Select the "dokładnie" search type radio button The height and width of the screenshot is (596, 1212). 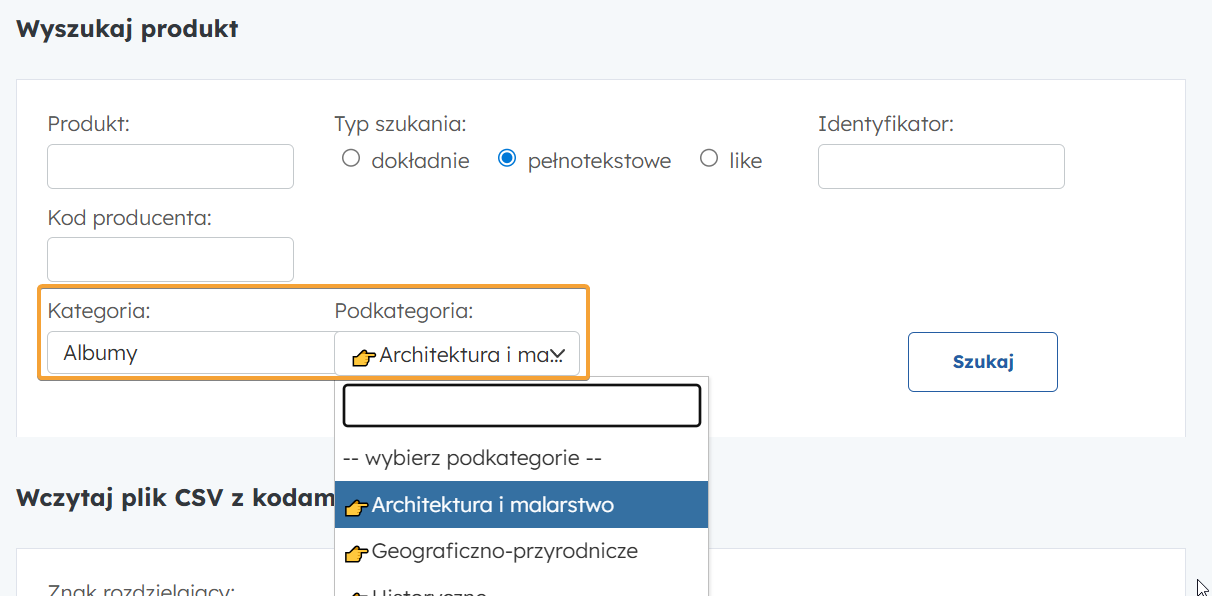point(350,159)
